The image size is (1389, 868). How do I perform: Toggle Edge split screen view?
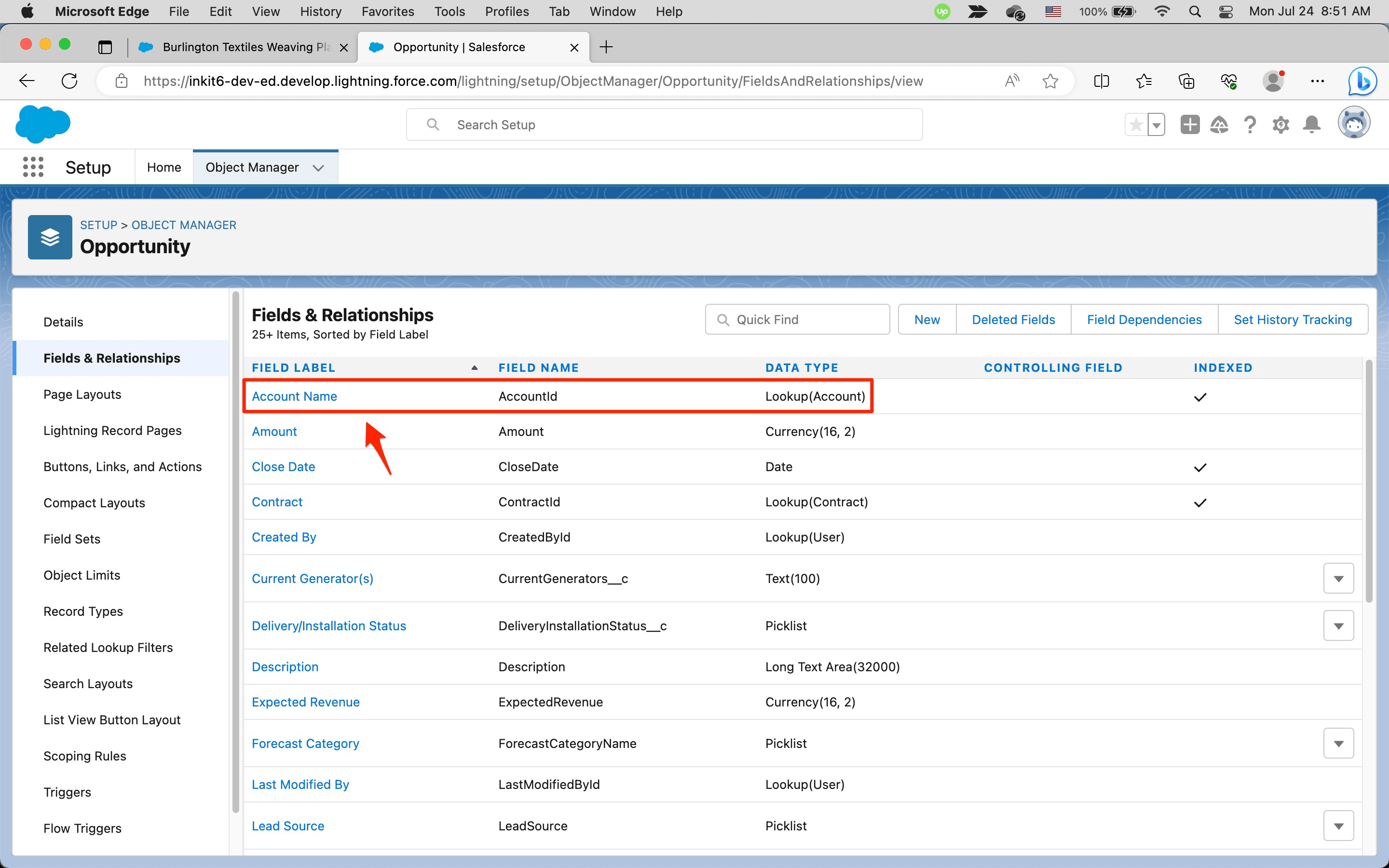tap(1102, 81)
